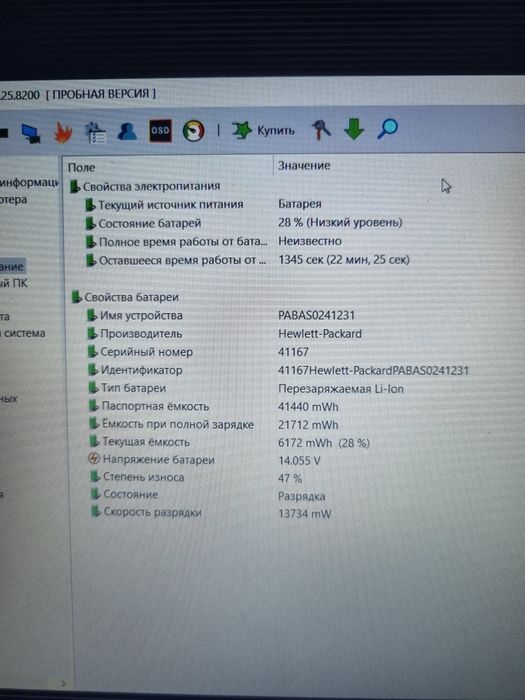Viewport: 525px width, 700px height.
Task: Click sidebar horizontal scrollbar right arrow
Action: coord(63,683)
